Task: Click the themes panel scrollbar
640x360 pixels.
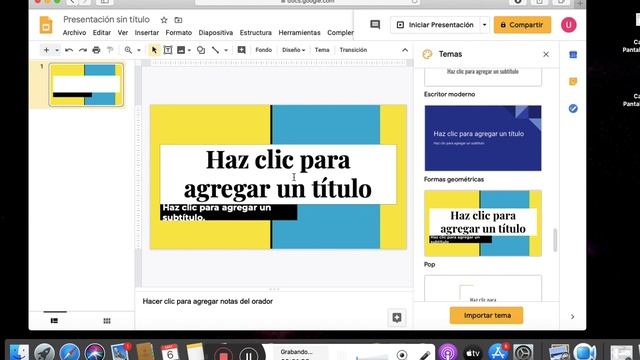Action: point(555,240)
